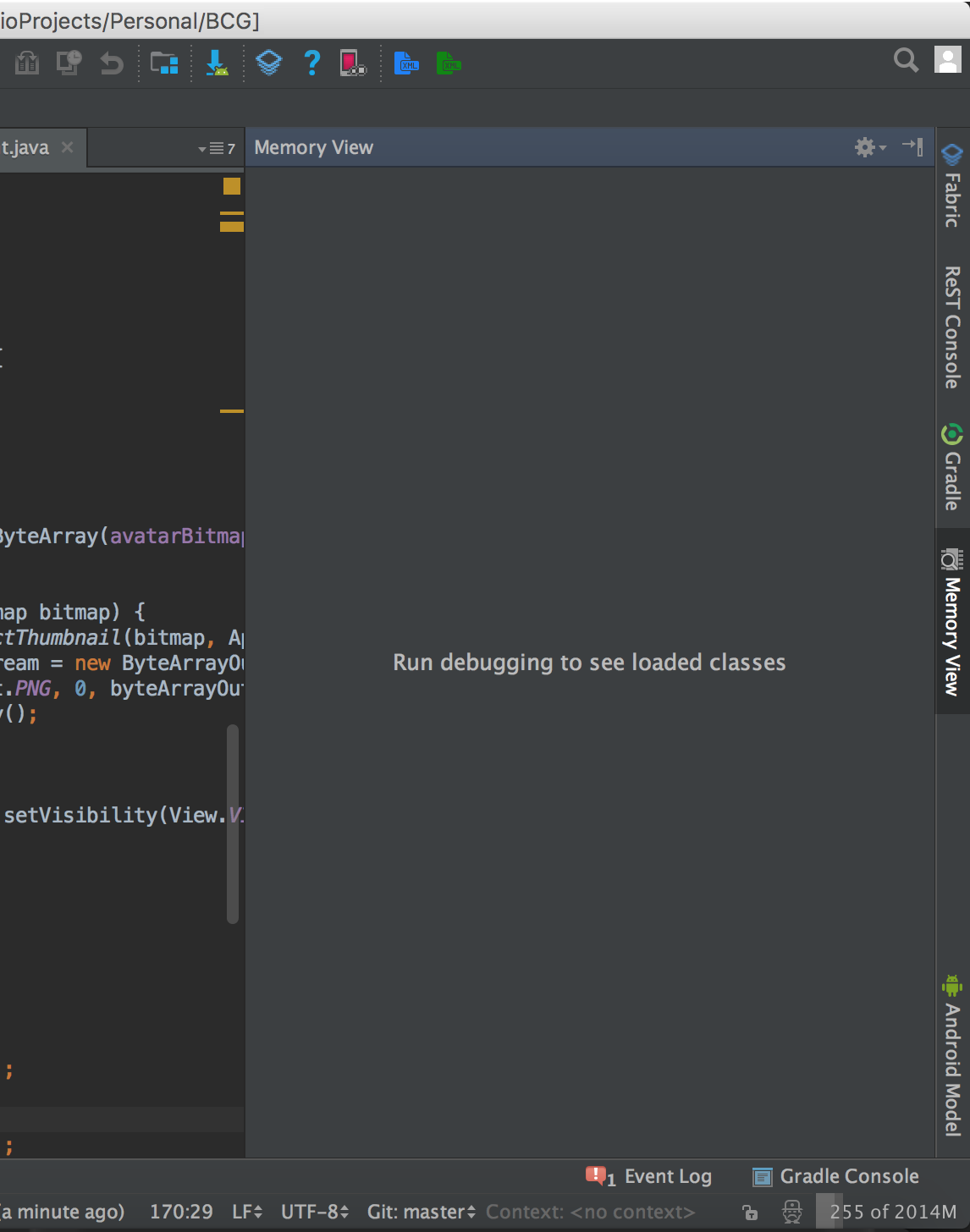Open the user account avatar icon

pyautogui.click(x=947, y=60)
